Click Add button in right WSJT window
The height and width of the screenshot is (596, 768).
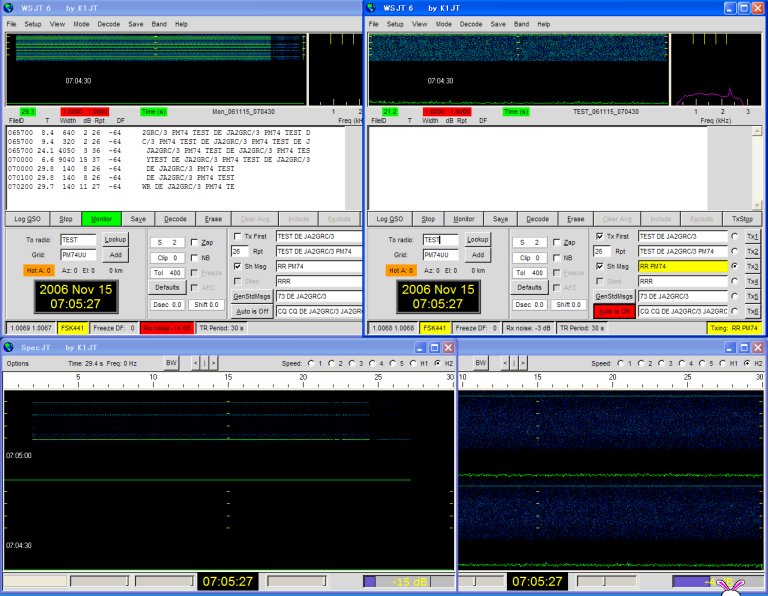pyautogui.click(x=478, y=255)
